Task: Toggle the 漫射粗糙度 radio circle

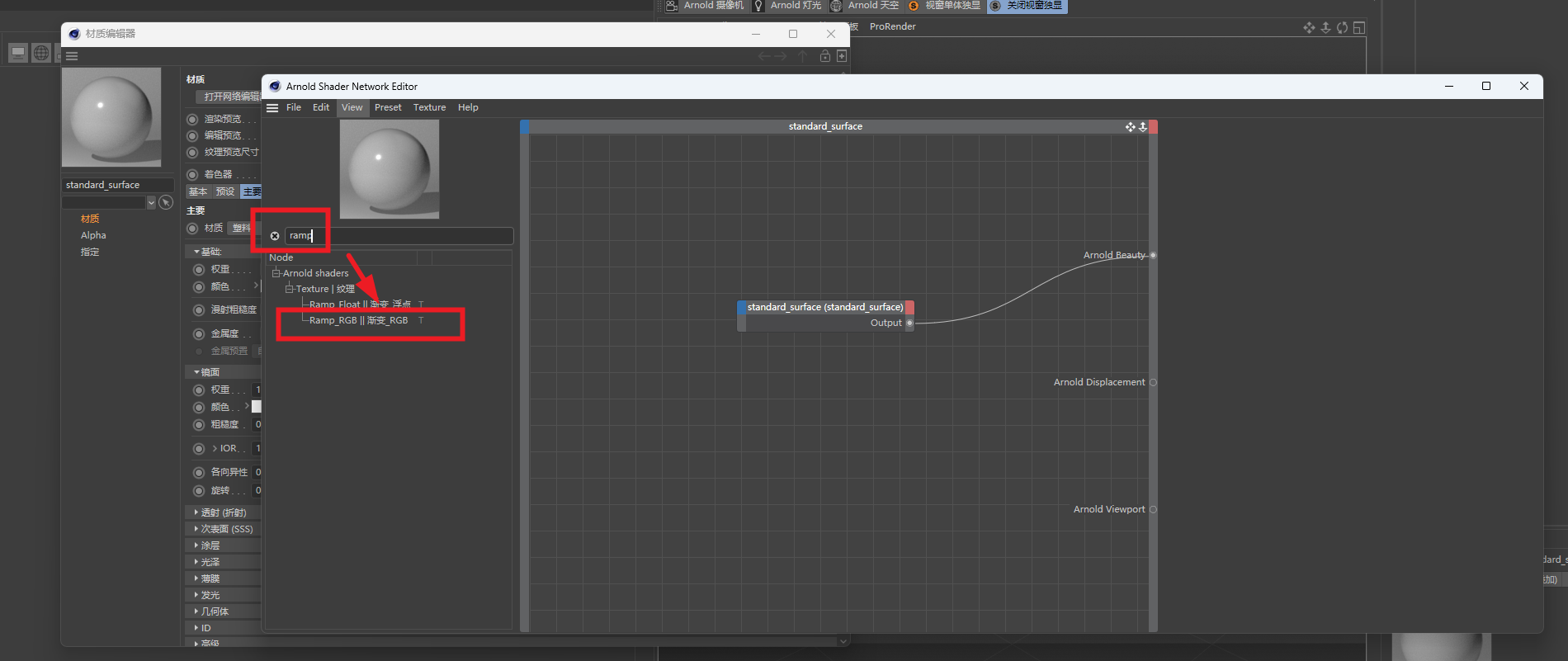Action: [x=199, y=310]
